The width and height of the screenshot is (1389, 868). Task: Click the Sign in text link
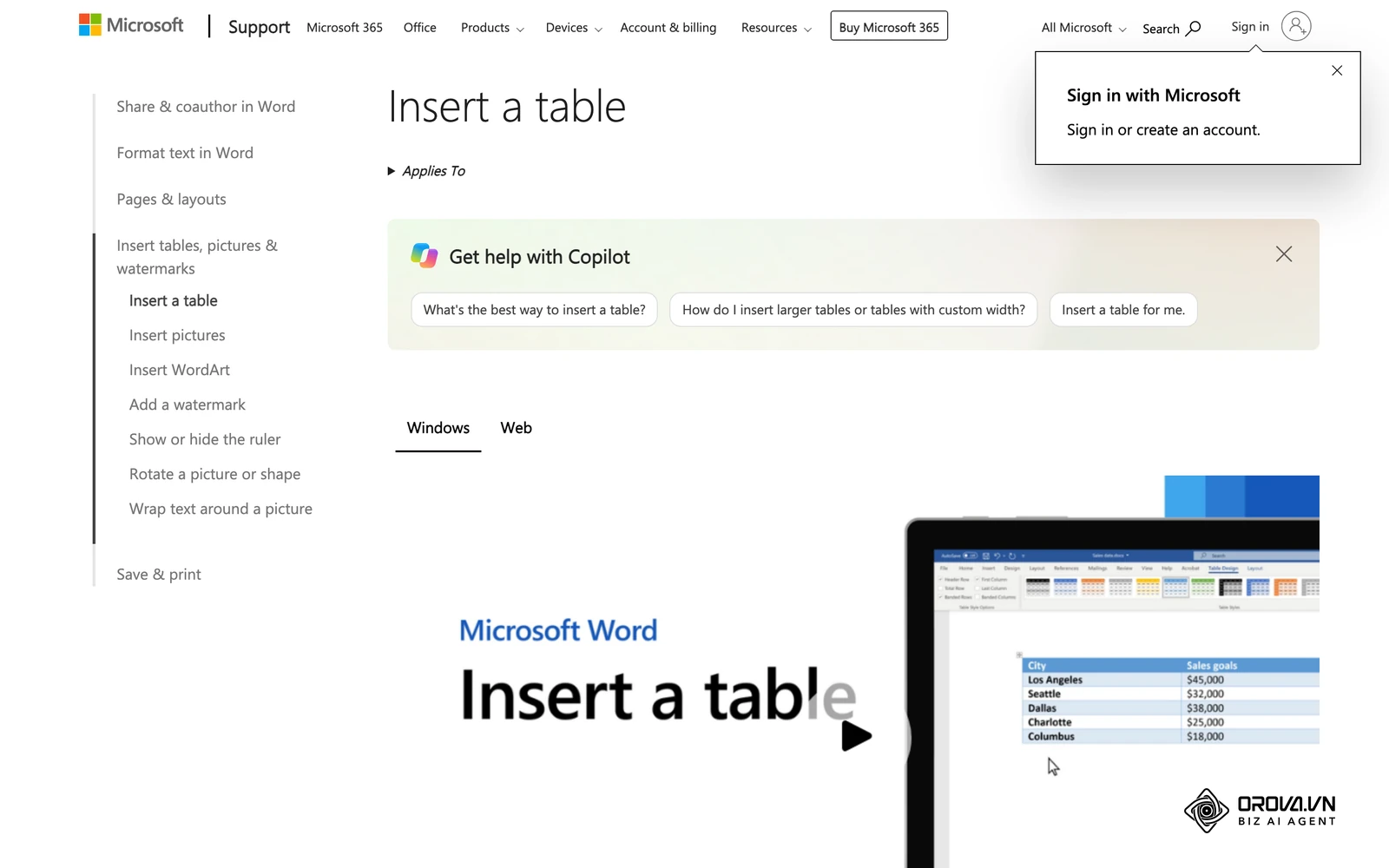point(1250,27)
